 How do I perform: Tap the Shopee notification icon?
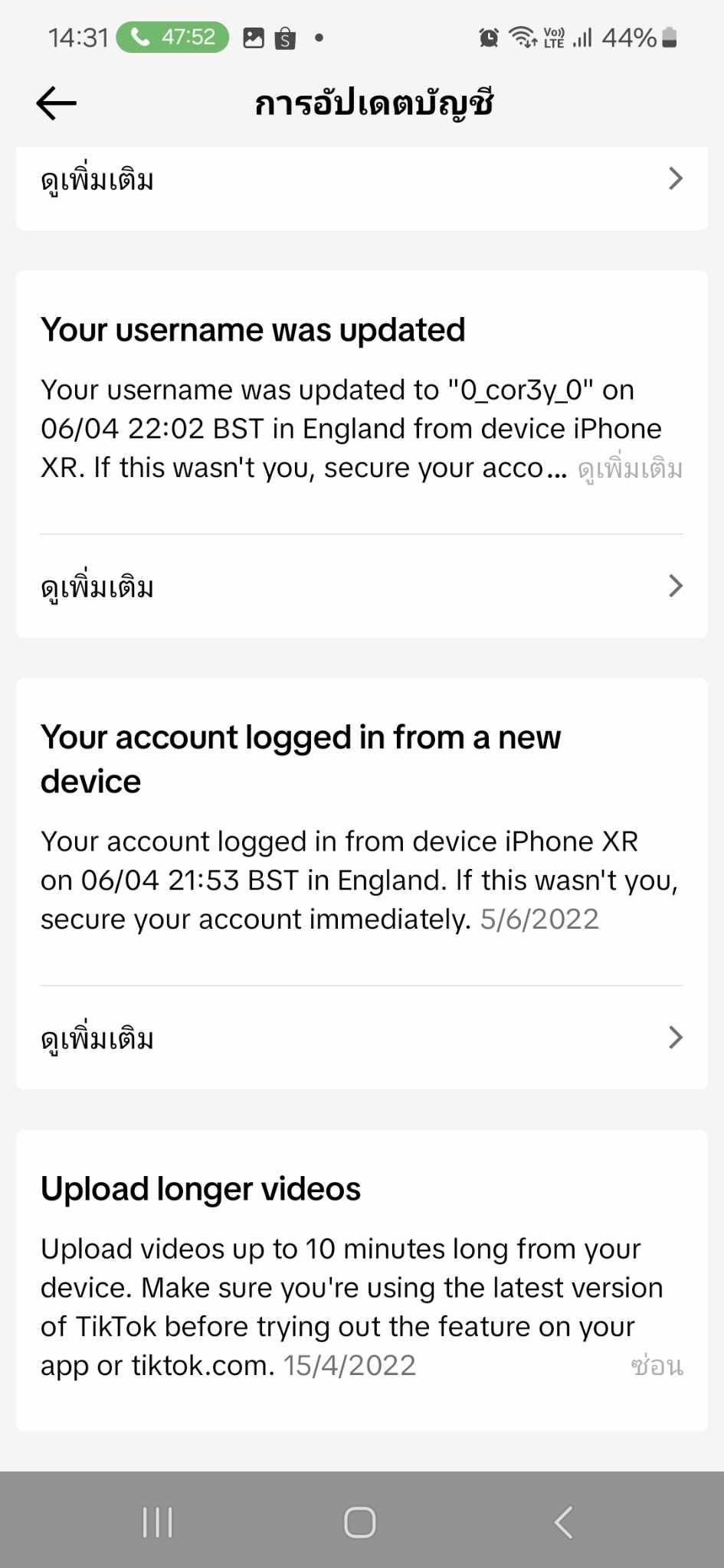tap(285, 38)
